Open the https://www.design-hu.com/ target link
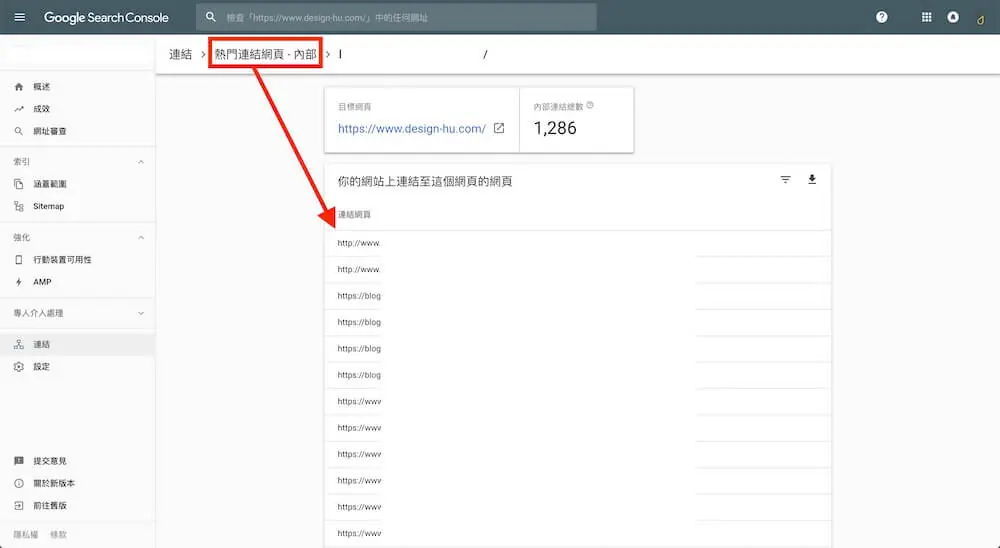This screenshot has width=1000, height=548. tap(412, 129)
